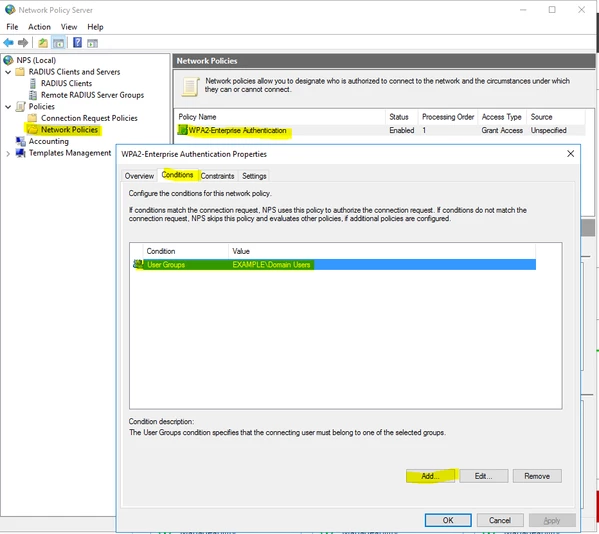The width and height of the screenshot is (599, 534).
Task: Maximize the Network Policy Server window
Action: coord(552,10)
